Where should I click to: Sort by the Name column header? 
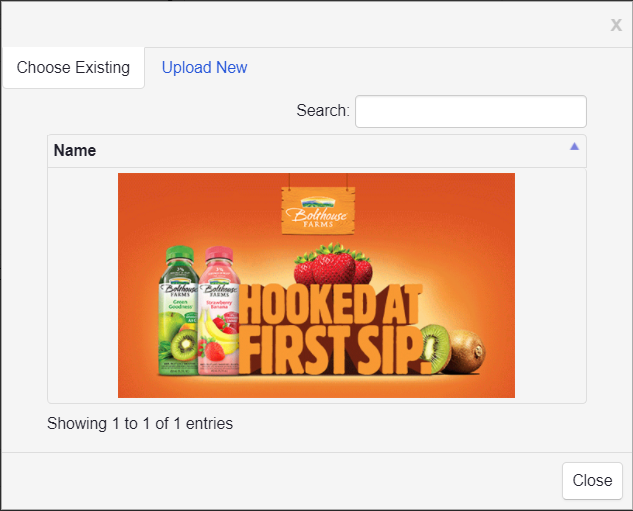[x=317, y=151]
